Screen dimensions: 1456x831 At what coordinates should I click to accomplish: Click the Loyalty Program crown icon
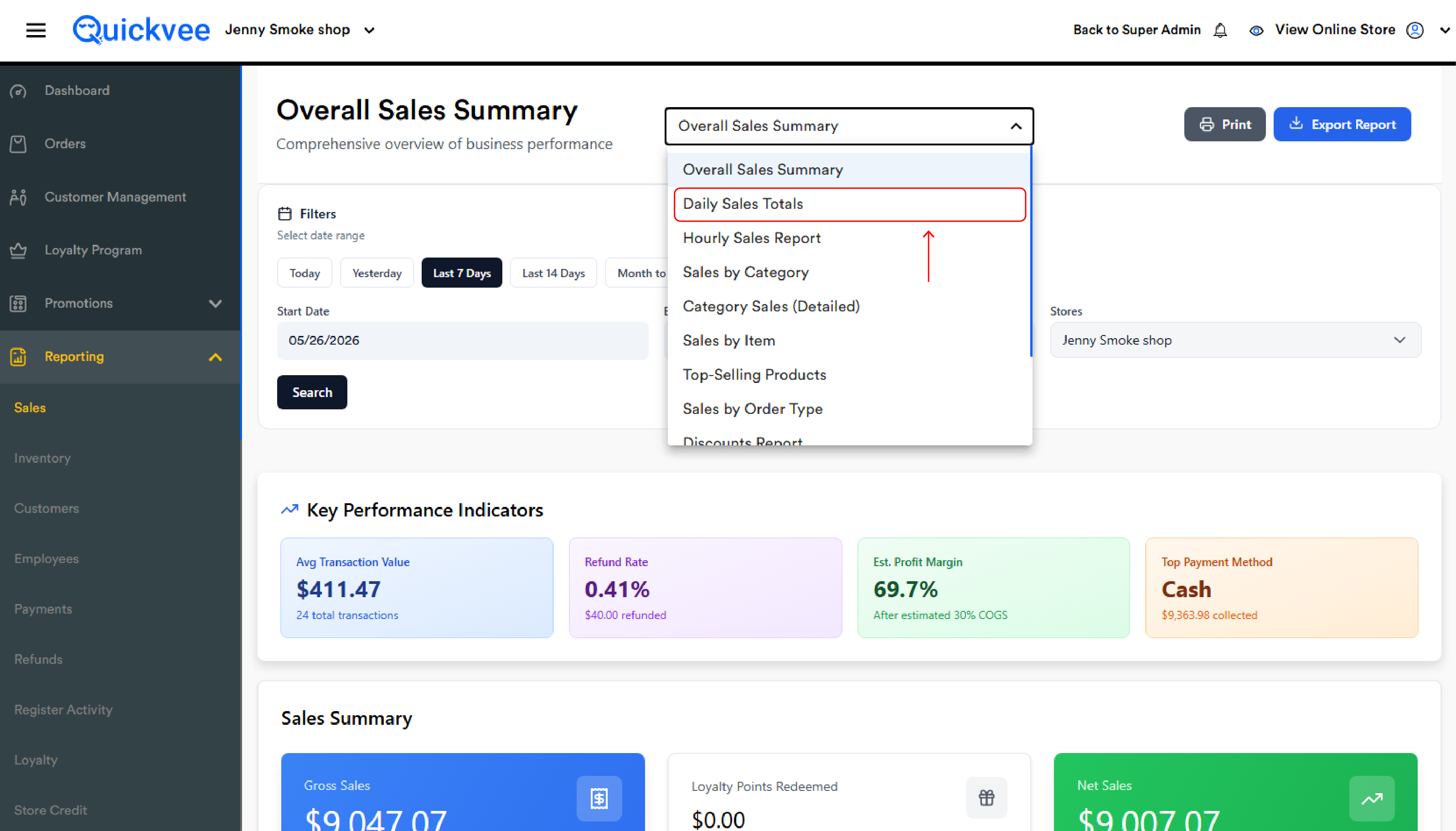18,250
